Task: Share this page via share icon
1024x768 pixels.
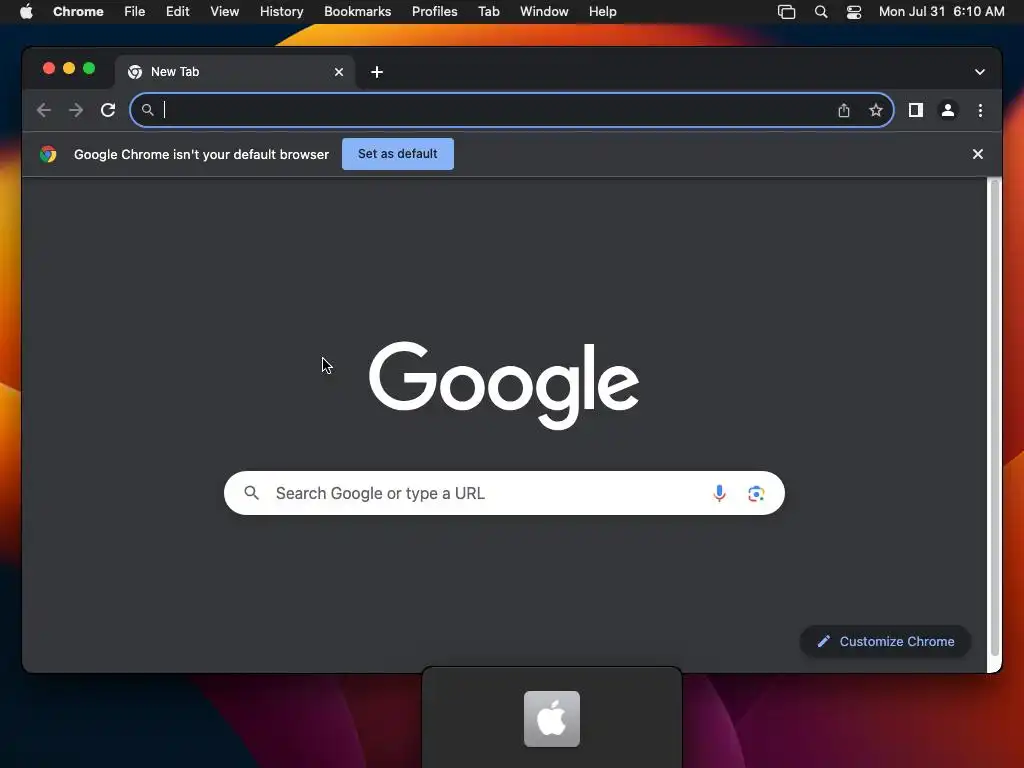Action: click(844, 110)
